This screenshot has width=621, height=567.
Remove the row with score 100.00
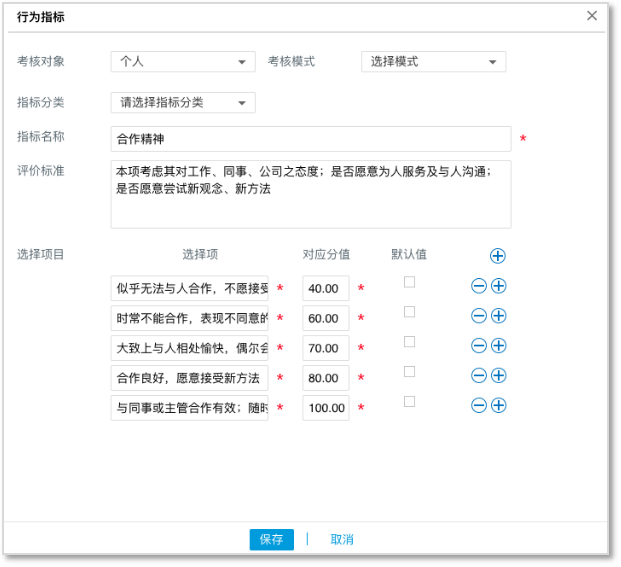point(479,406)
